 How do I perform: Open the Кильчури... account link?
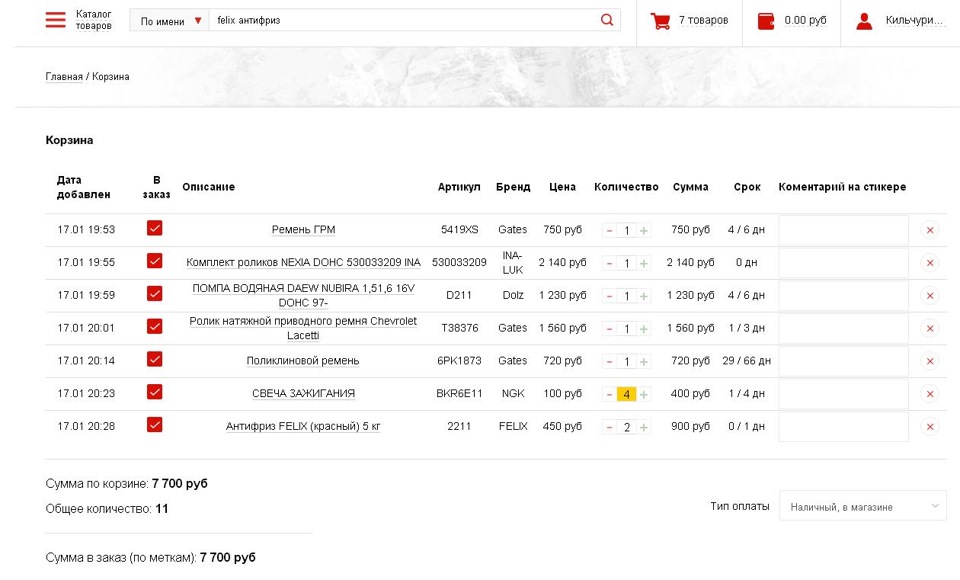(913, 20)
